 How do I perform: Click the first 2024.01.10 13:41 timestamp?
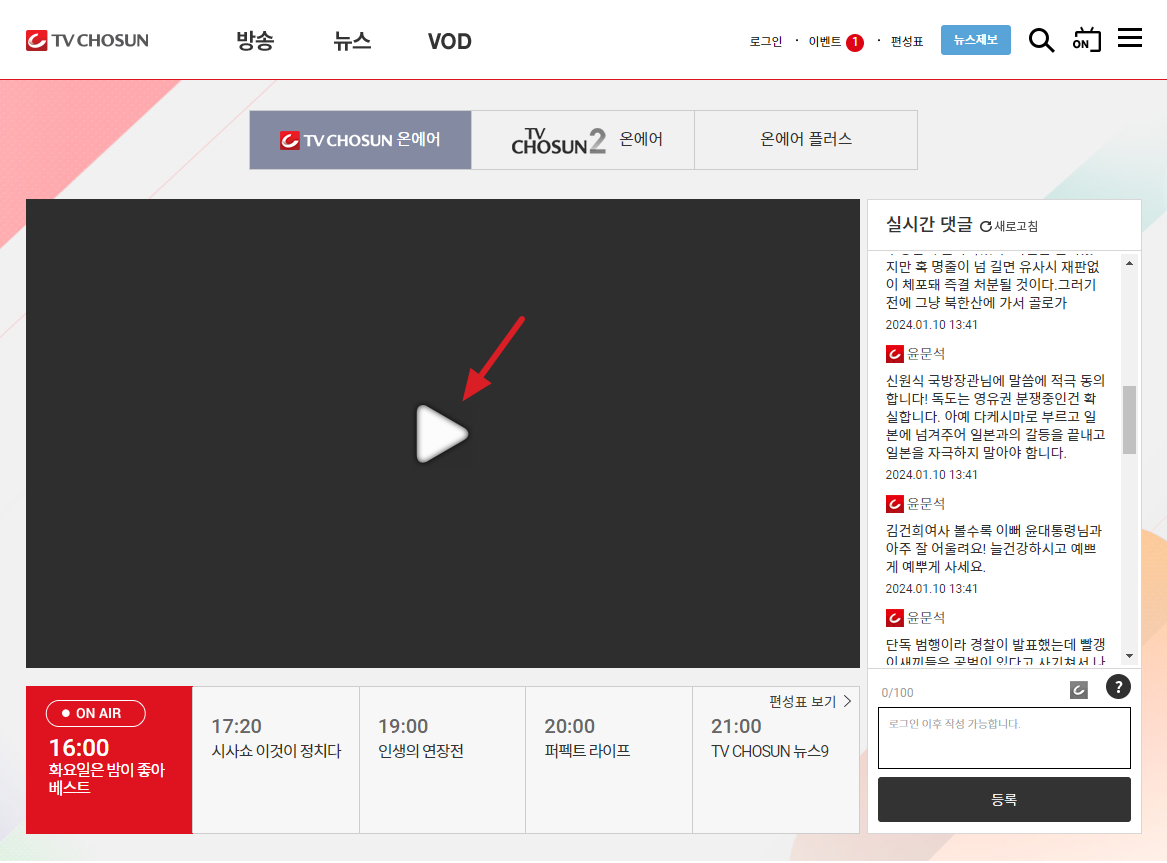pyautogui.click(x=931, y=324)
